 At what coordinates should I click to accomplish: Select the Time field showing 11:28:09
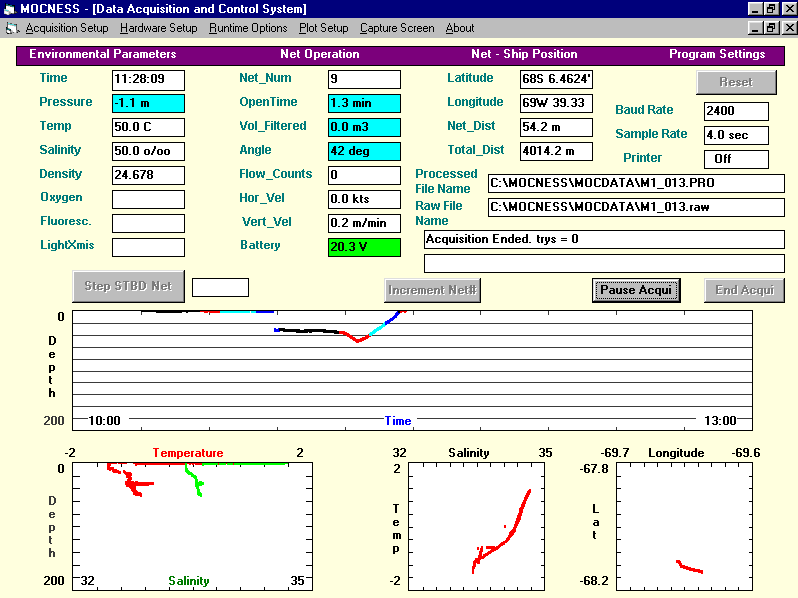pos(148,79)
